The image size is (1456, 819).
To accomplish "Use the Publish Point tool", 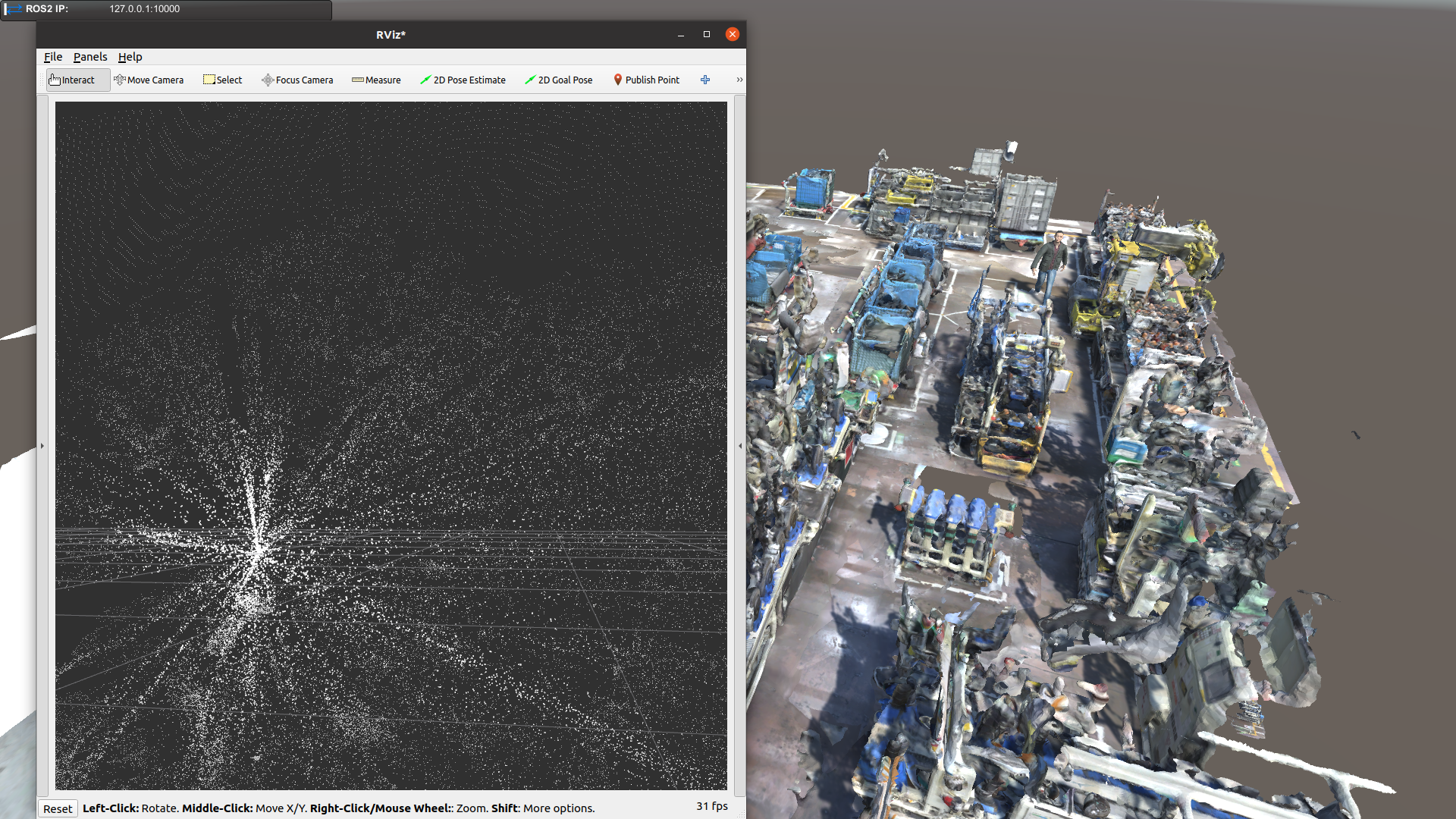I will [x=646, y=80].
